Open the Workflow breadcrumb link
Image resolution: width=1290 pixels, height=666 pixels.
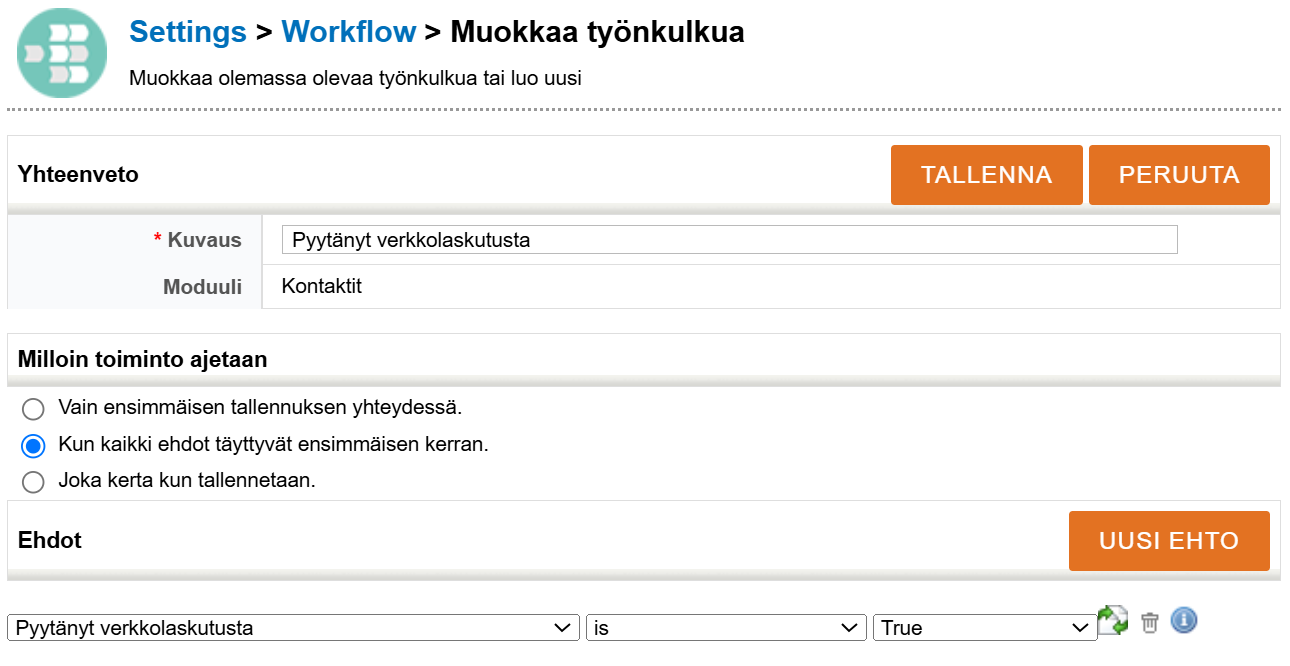[349, 31]
